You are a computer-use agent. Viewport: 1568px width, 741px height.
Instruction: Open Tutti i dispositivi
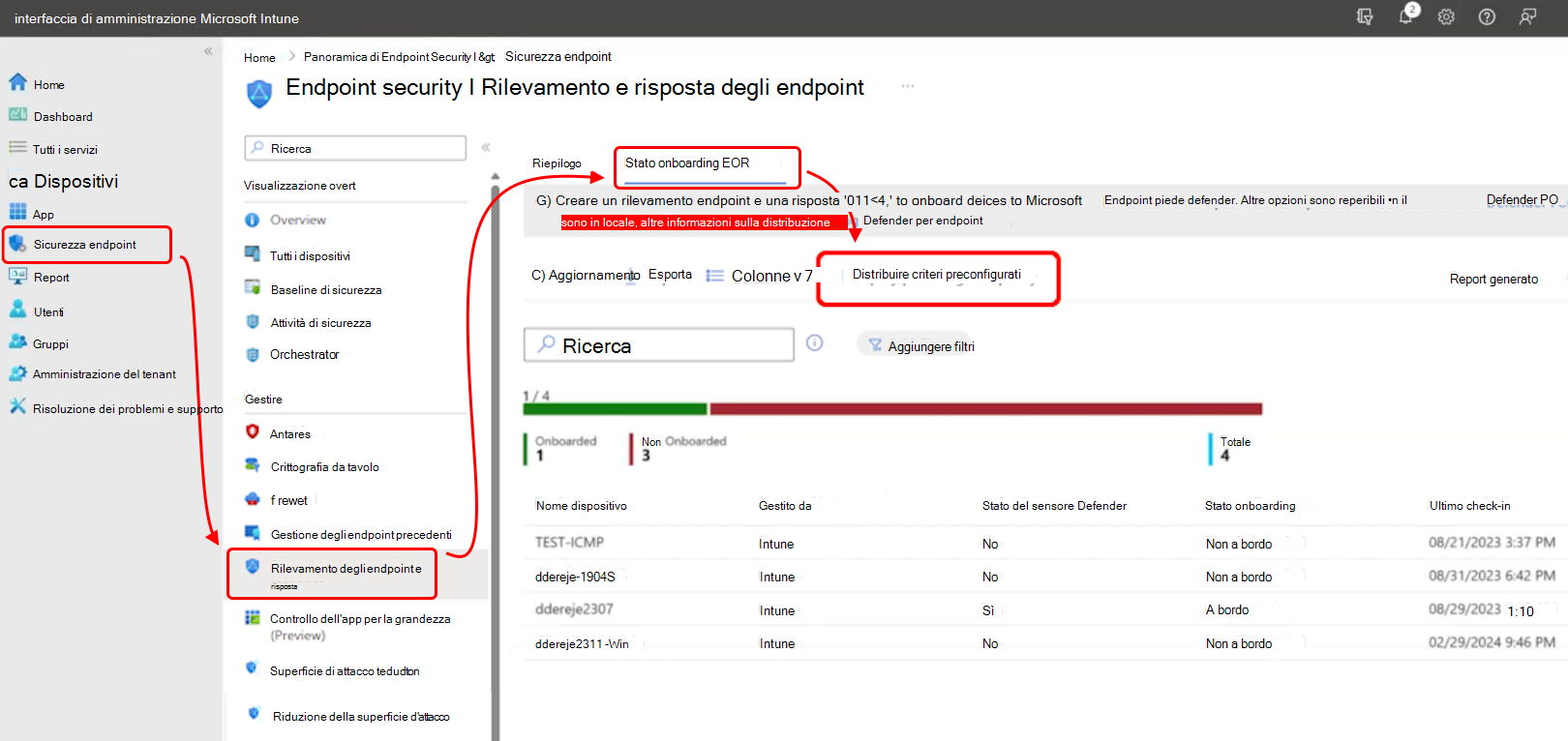pyautogui.click(x=310, y=255)
